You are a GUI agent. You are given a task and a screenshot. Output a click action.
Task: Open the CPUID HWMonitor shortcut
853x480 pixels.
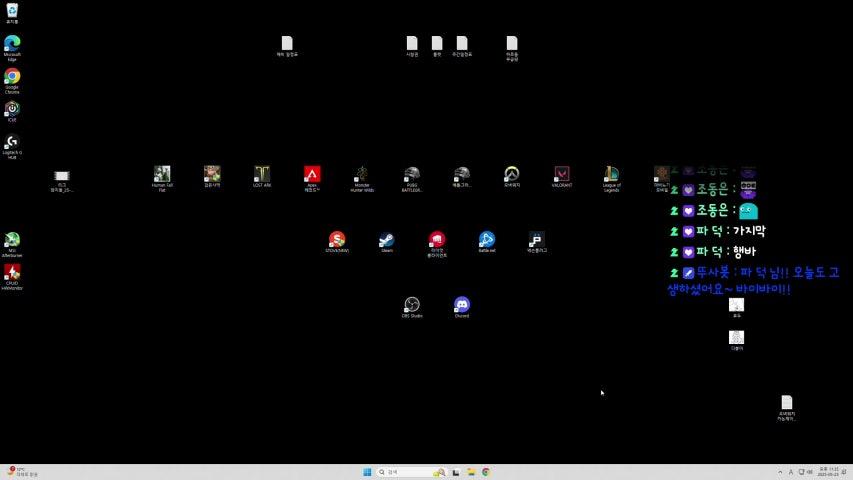coord(12,277)
